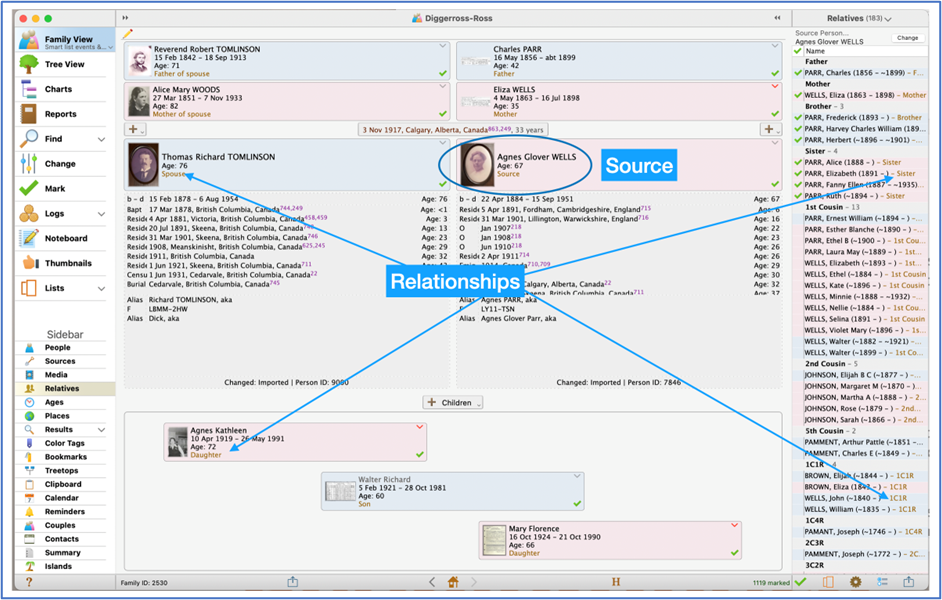The width and height of the screenshot is (942, 600).
Task: Open Color Tags in the sidebar
Action: pyautogui.click(x=64, y=443)
